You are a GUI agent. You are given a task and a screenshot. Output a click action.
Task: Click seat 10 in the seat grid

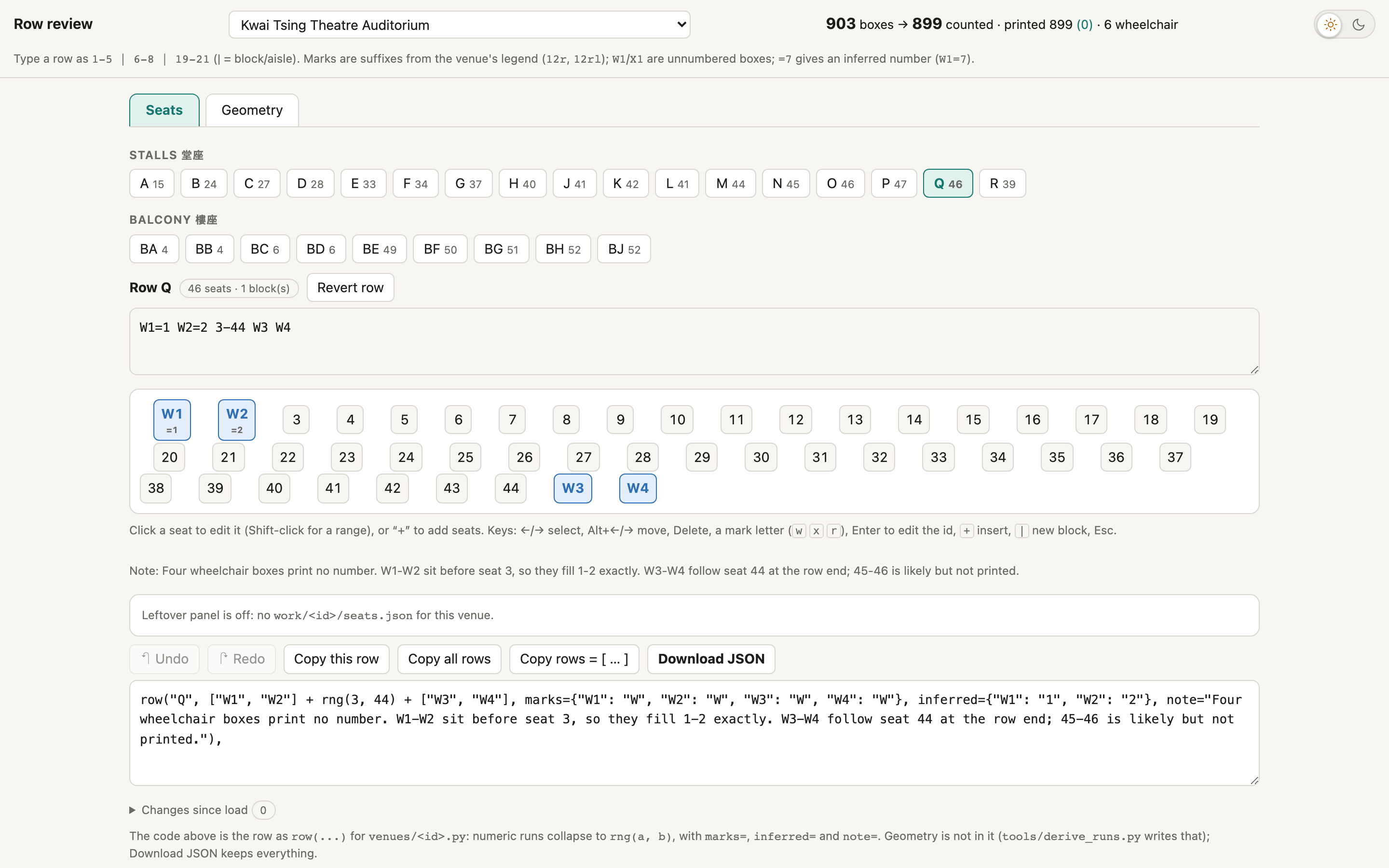(x=677, y=420)
